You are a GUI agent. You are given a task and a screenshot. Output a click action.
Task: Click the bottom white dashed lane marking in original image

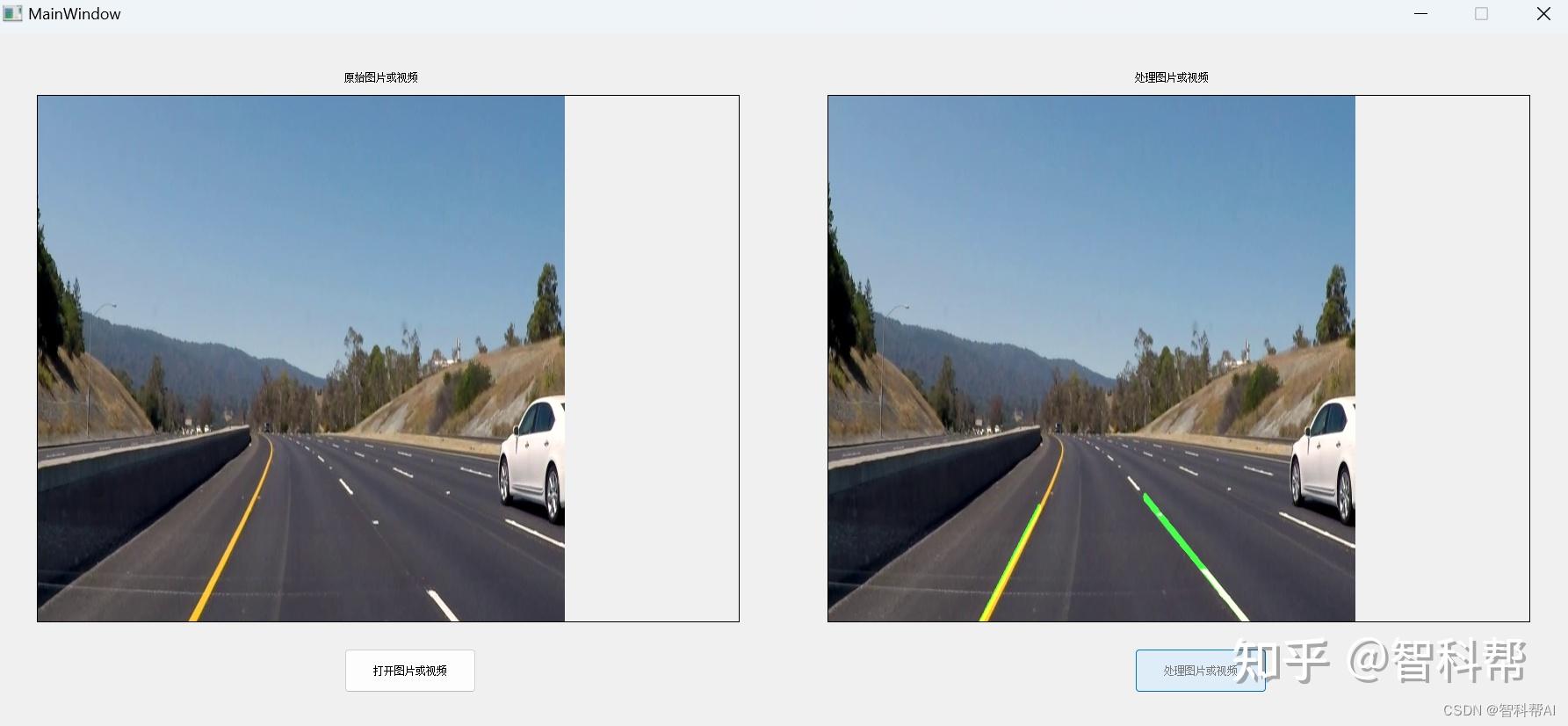point(443,606)
